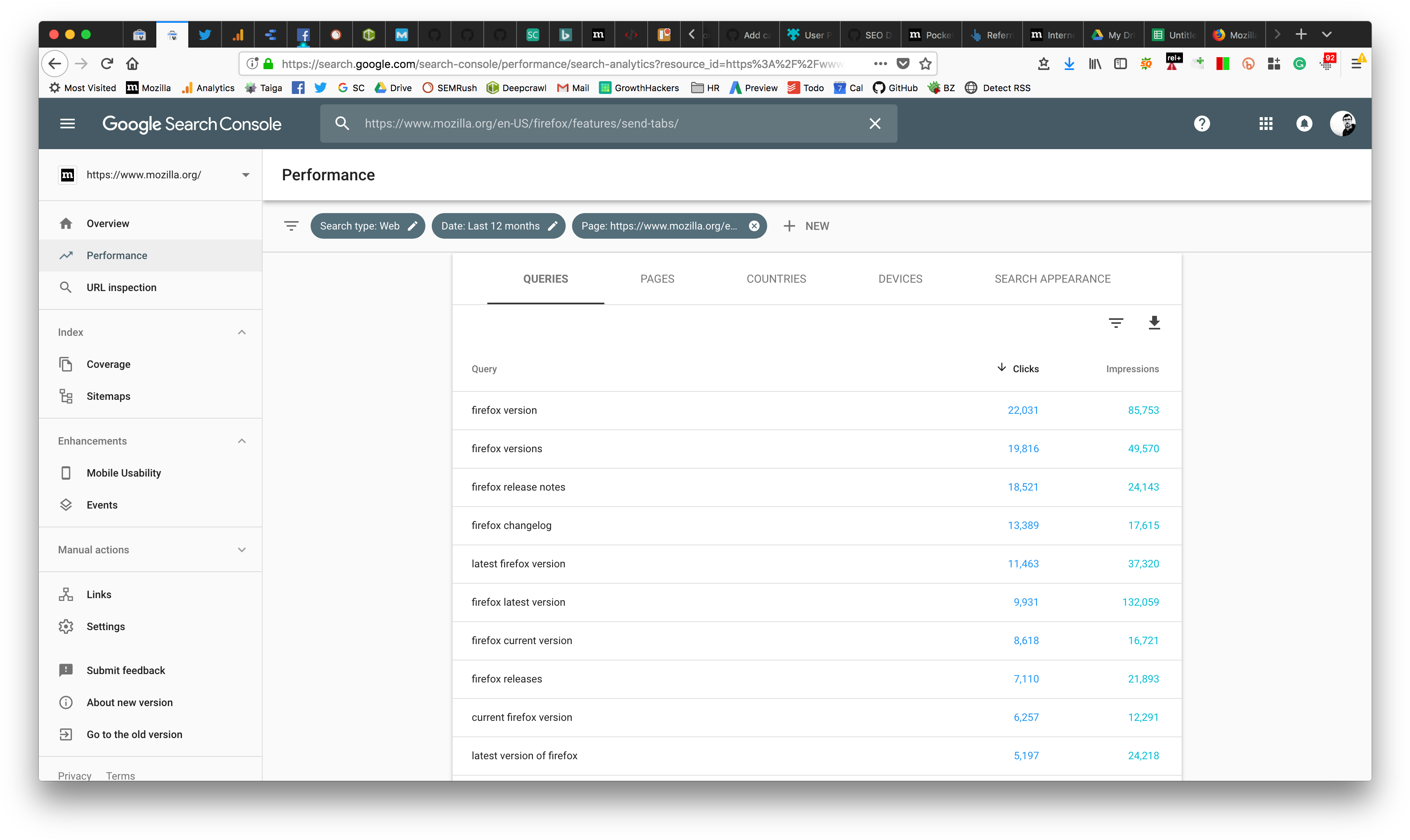The image size is (1410, 840).
Task: Open the Search Console hamburger menu
Action: point(67,124)
